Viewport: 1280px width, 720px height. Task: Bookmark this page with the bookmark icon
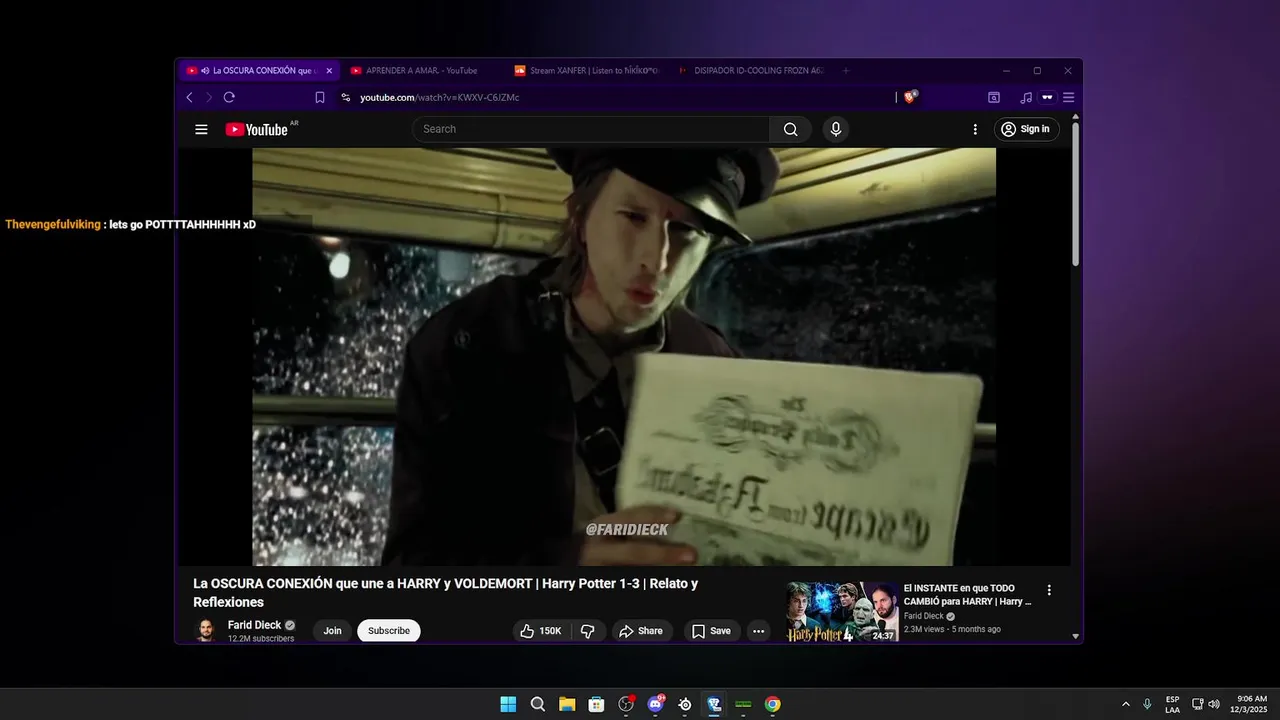pyautogui.click(x=320, y=97)
